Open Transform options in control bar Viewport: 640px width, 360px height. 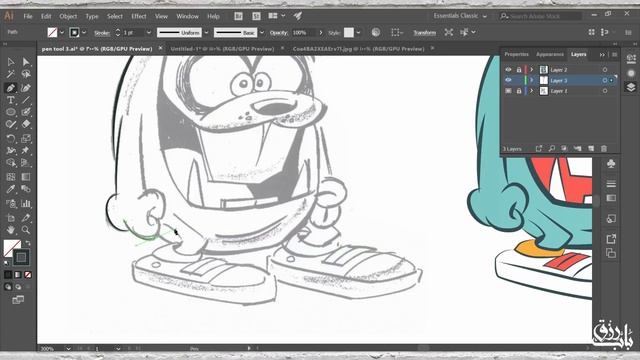pyautogui.click(x=424, y=32)
